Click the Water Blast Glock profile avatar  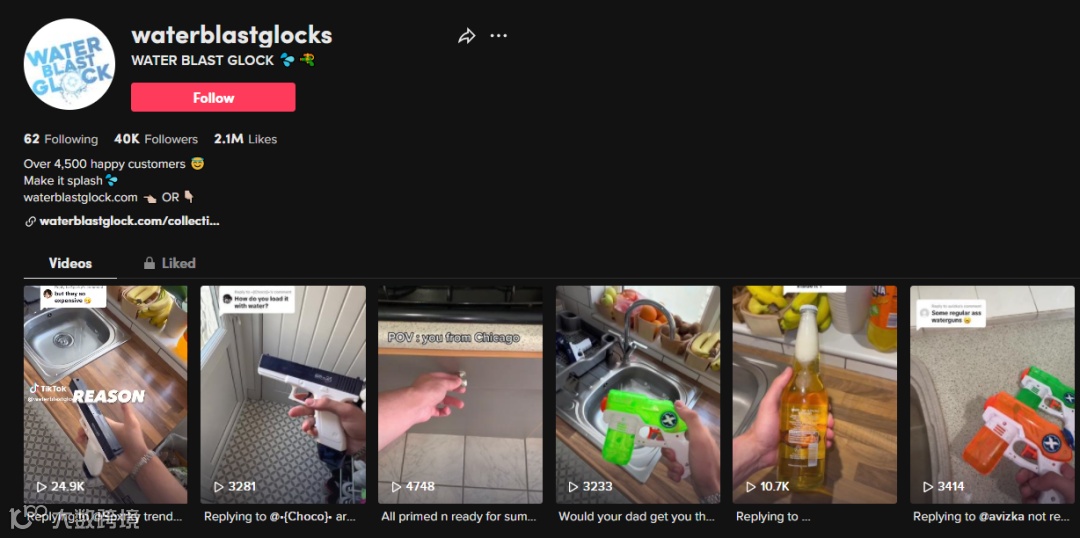point(69,64)
